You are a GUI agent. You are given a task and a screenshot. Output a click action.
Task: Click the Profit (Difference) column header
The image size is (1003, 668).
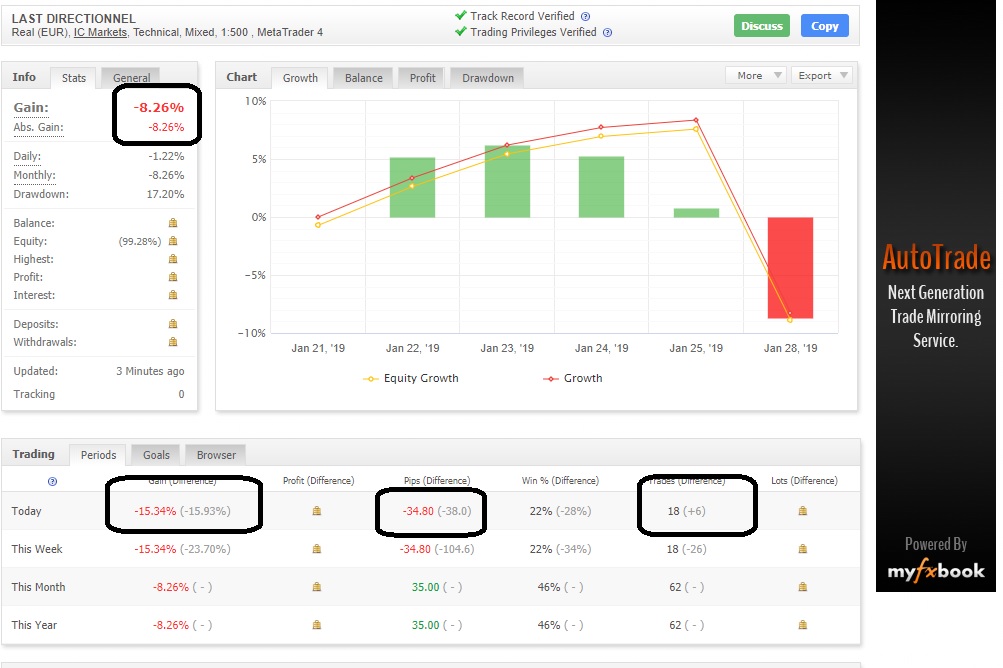click(319, 481)
